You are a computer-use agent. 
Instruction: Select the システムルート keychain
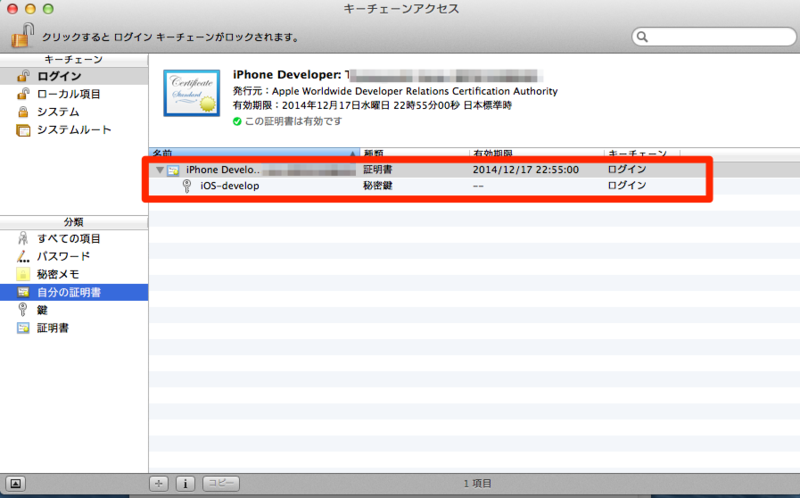pyautogui.click(x=74, y=130)
